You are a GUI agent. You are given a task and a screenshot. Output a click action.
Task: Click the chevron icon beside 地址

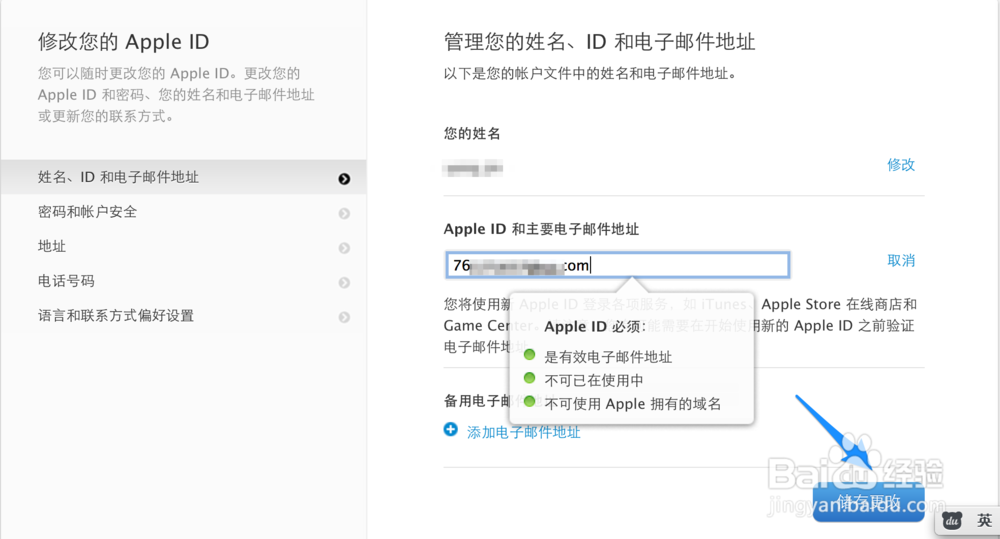344,248
